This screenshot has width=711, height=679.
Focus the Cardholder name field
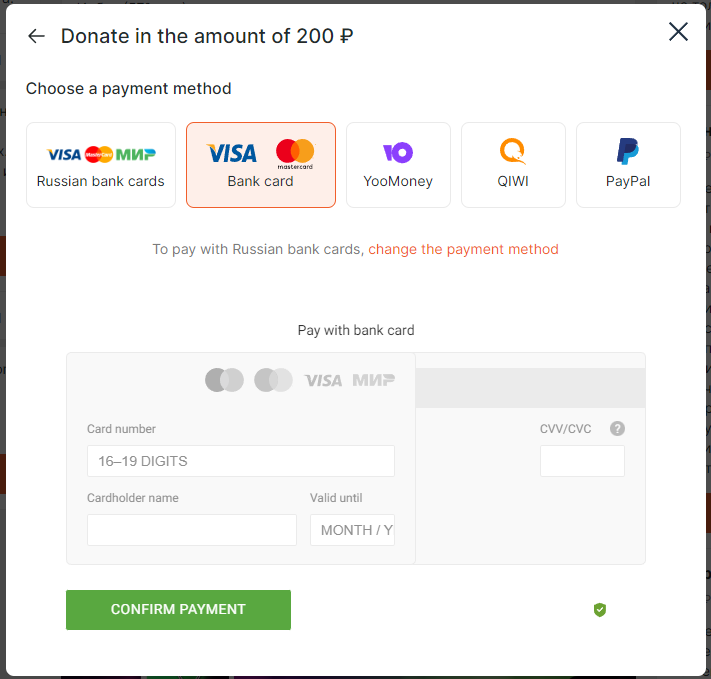[192, 530]
